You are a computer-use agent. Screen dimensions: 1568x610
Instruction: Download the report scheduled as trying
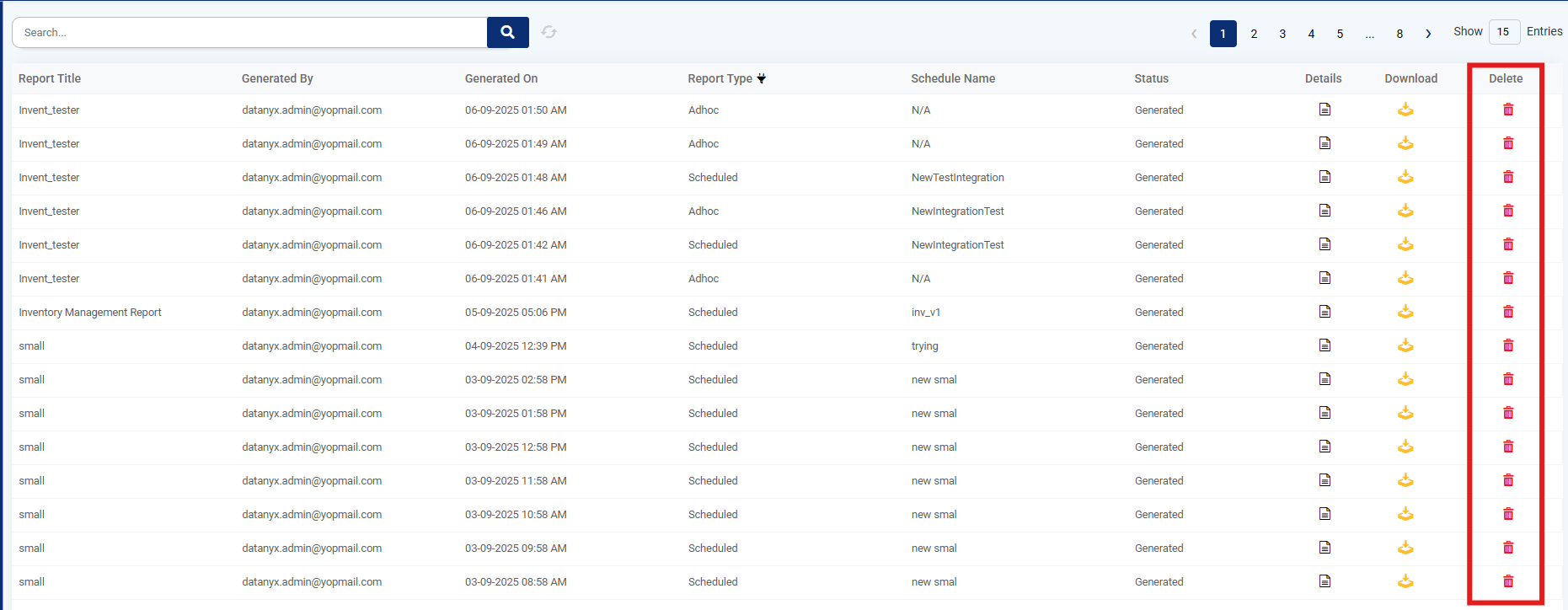click(1405, 345)
